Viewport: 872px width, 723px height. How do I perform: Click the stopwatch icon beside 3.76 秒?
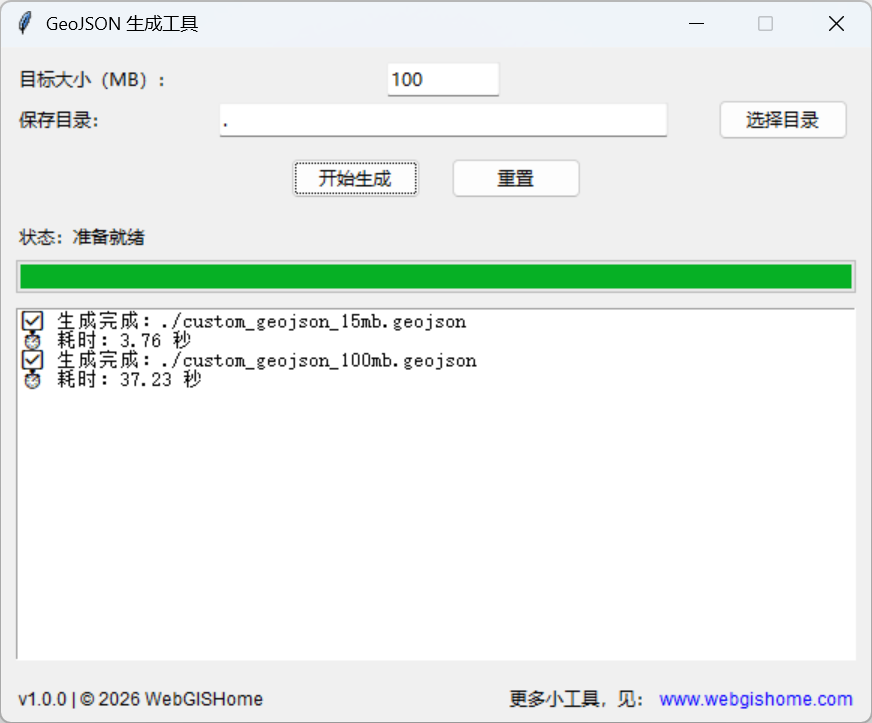click(x=32, y=340)
